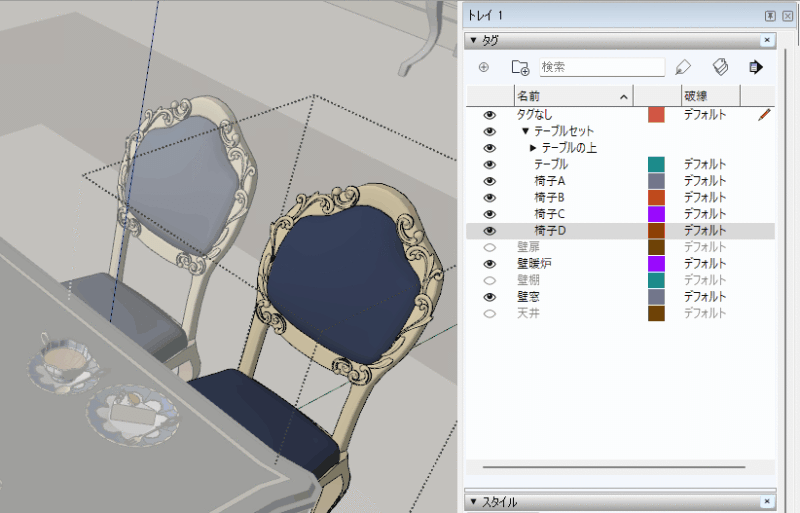
Task: Show the 壁扉 tag
Action: (x=489, y=248)
